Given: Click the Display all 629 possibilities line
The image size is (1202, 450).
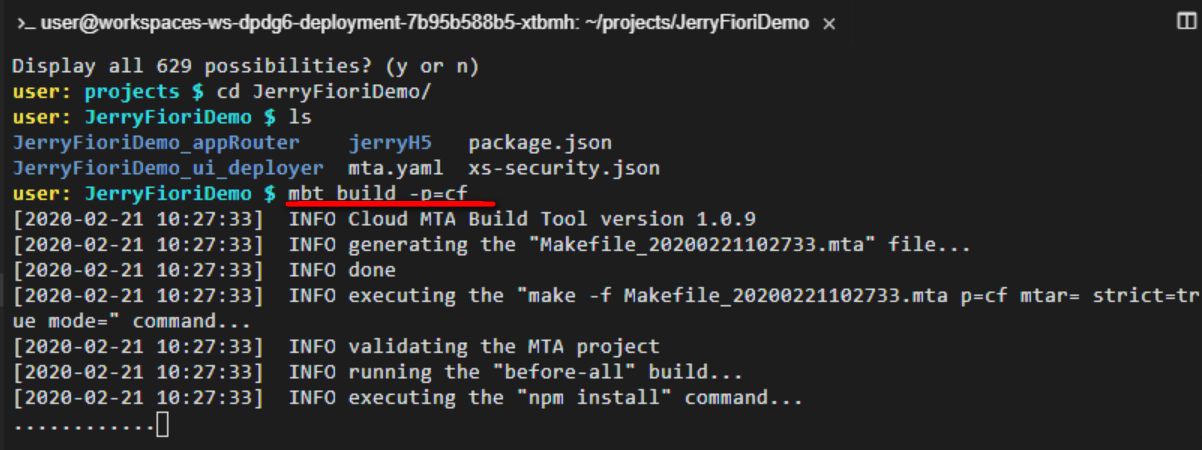Looking at the screenshot, I should (x=246, y=66).
